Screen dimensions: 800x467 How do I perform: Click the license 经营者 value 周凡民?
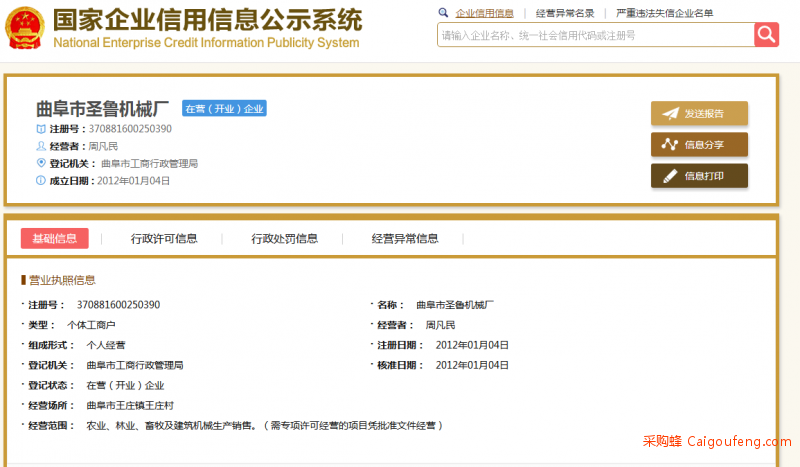pos(440,325)
